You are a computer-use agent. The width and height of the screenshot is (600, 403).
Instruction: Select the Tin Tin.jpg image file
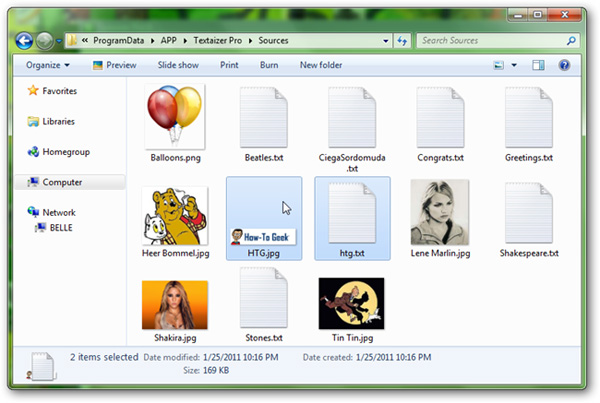tap(352, 310)
